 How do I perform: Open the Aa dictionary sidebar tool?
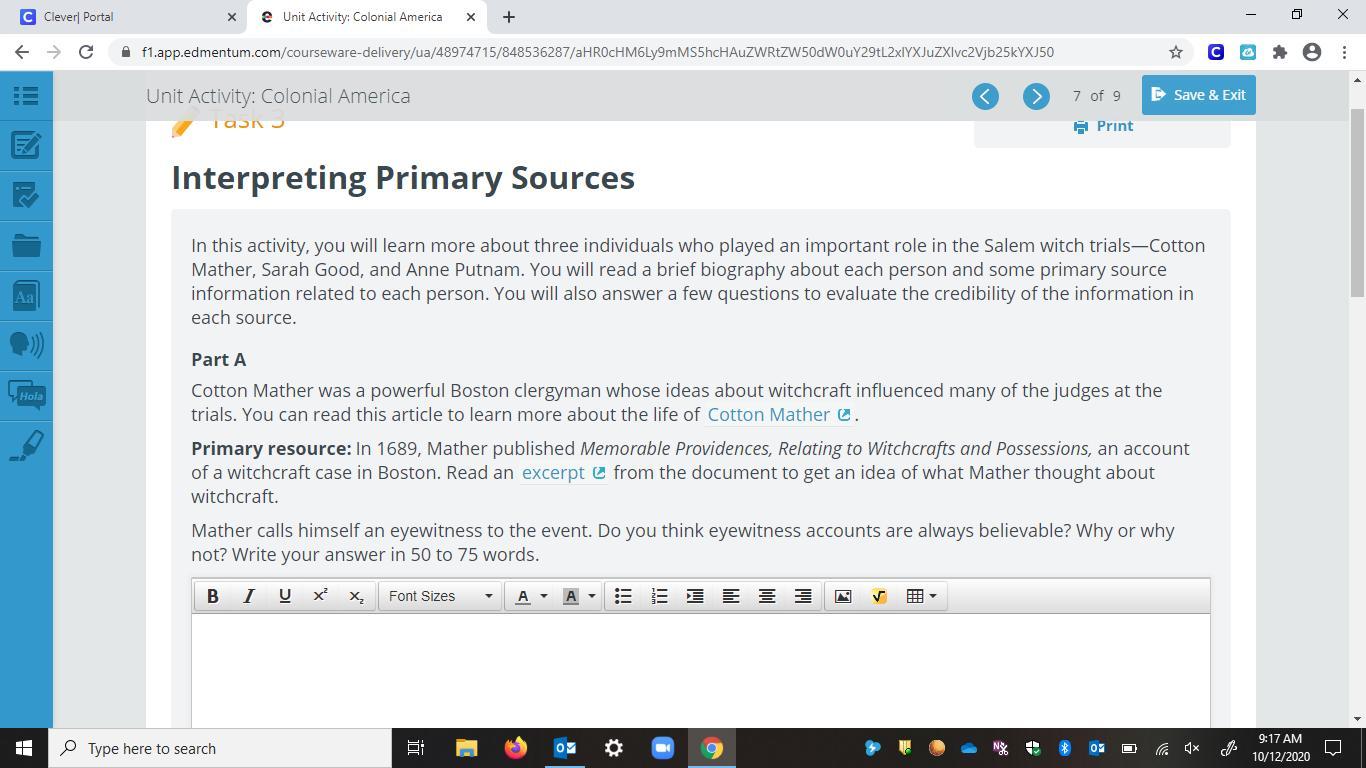click(26, 295)
